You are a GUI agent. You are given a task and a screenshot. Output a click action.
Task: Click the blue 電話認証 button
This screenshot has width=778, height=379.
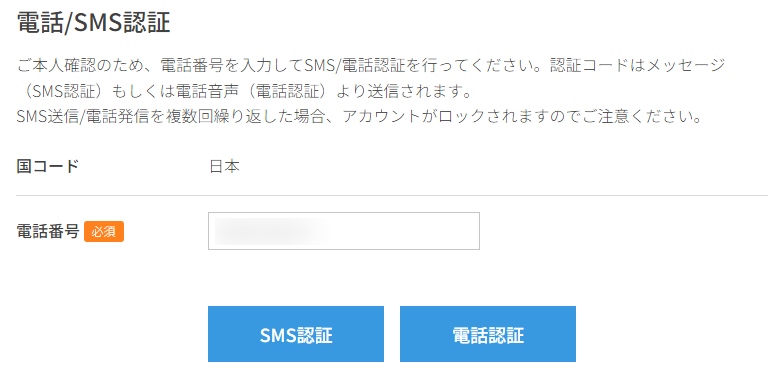coord(488,334)
